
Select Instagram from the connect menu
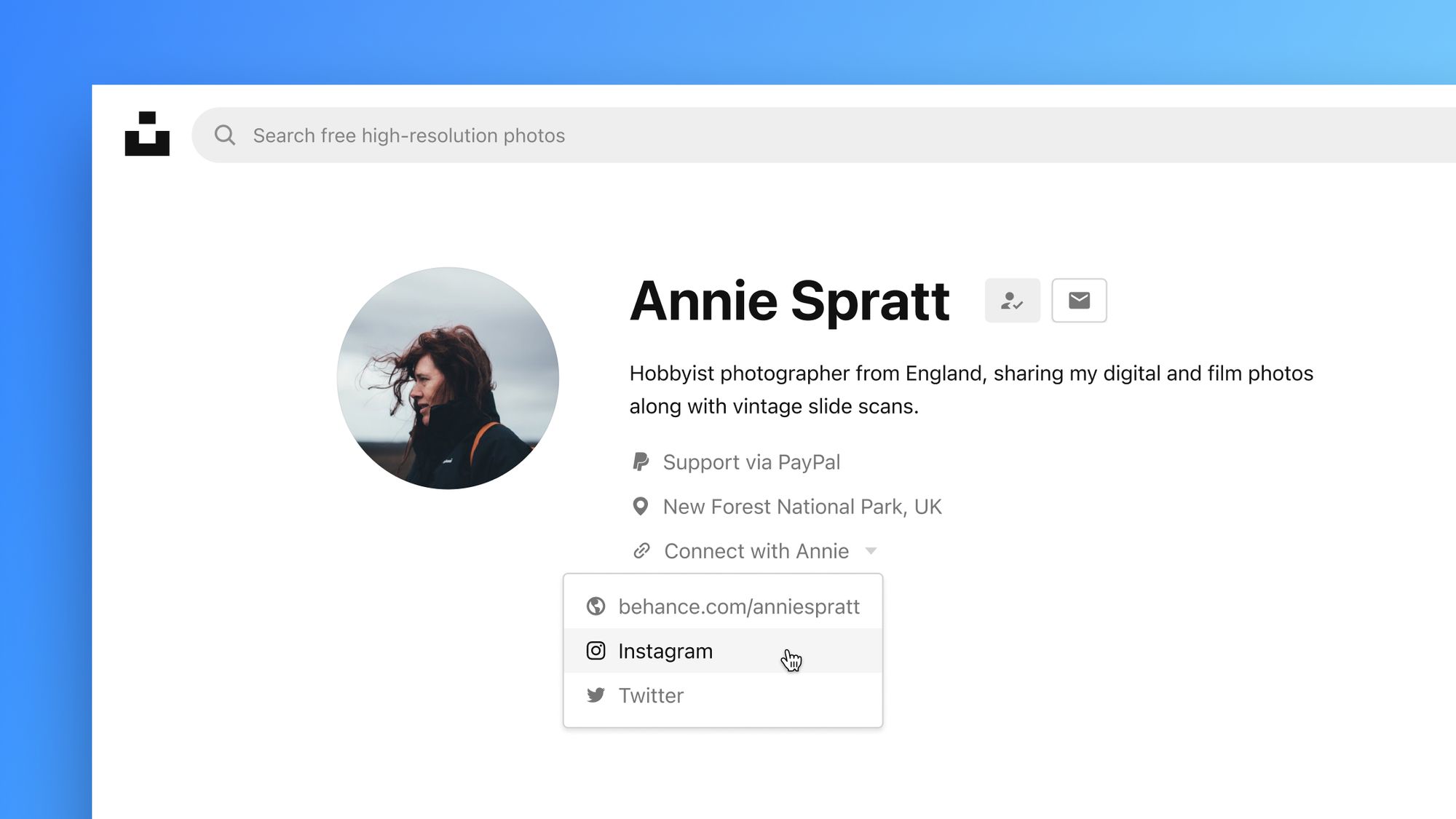point(723,651)
